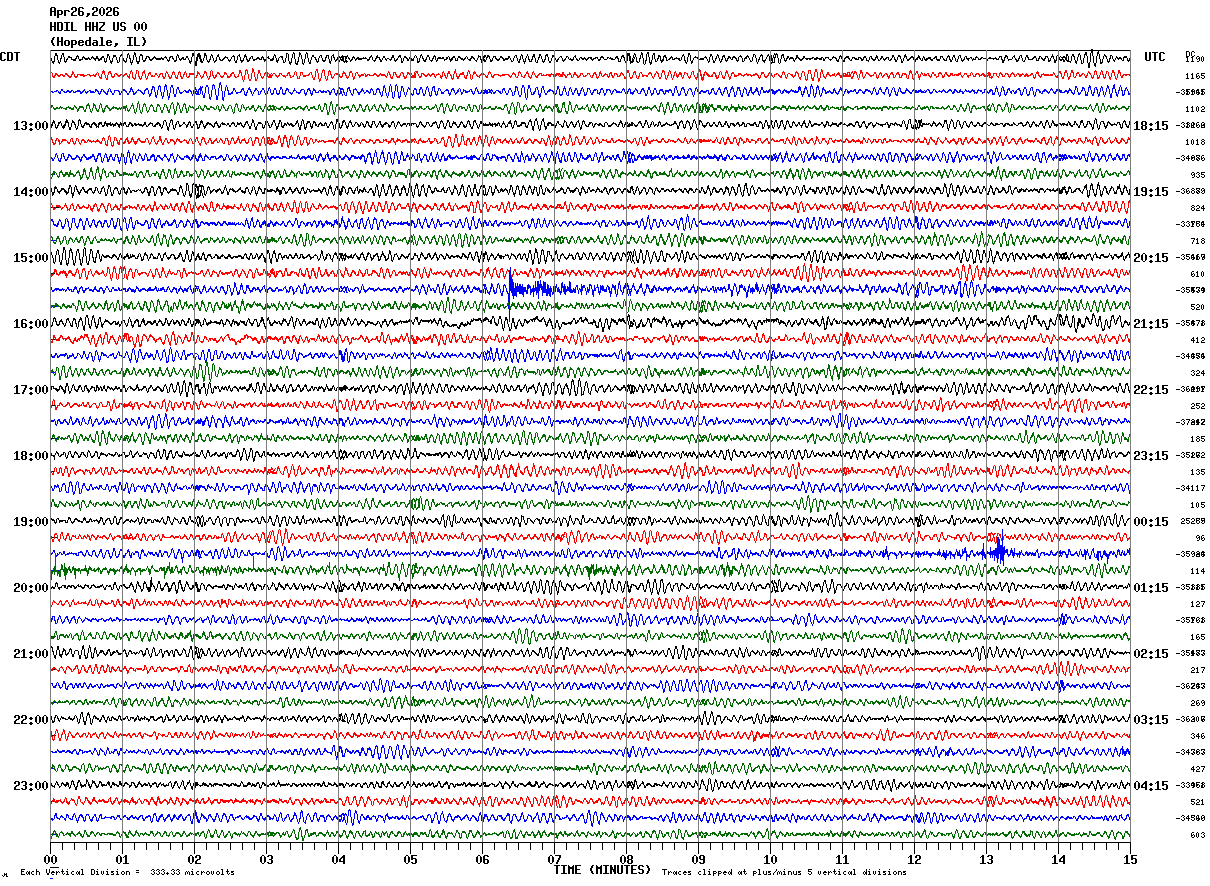Image resolution: width=1210 pixels, height=886 pixels.
Task: Select the 16:00 CDT time label
Action: pos(31,324)
